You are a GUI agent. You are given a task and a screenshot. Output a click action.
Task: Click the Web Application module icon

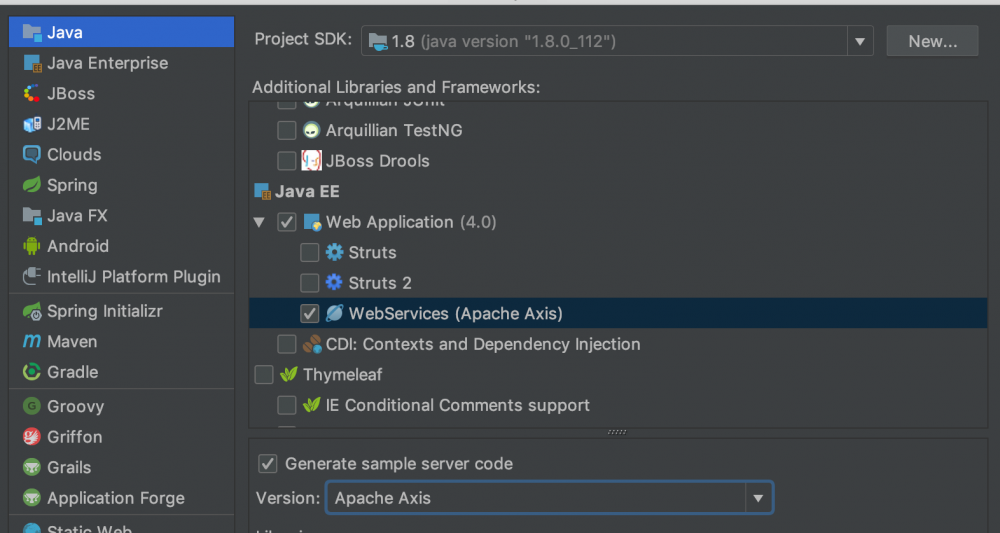312,222
